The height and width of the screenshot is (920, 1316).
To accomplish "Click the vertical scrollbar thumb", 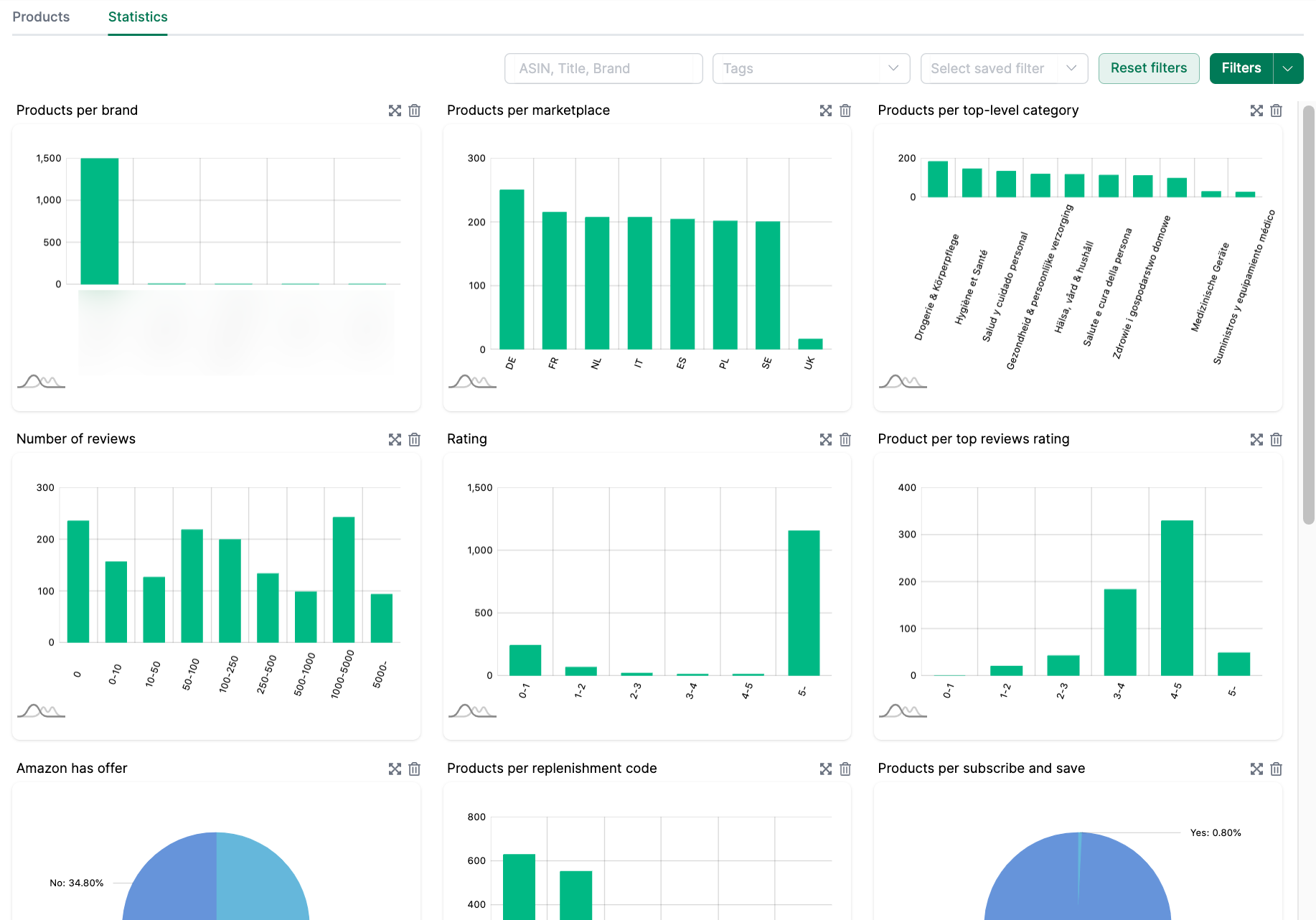I will coord(1309,316).
